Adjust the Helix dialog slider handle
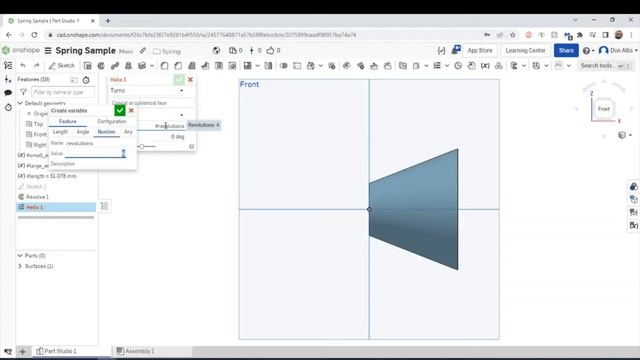The width and height of the screenshot is (640, 360). point(142,146)
